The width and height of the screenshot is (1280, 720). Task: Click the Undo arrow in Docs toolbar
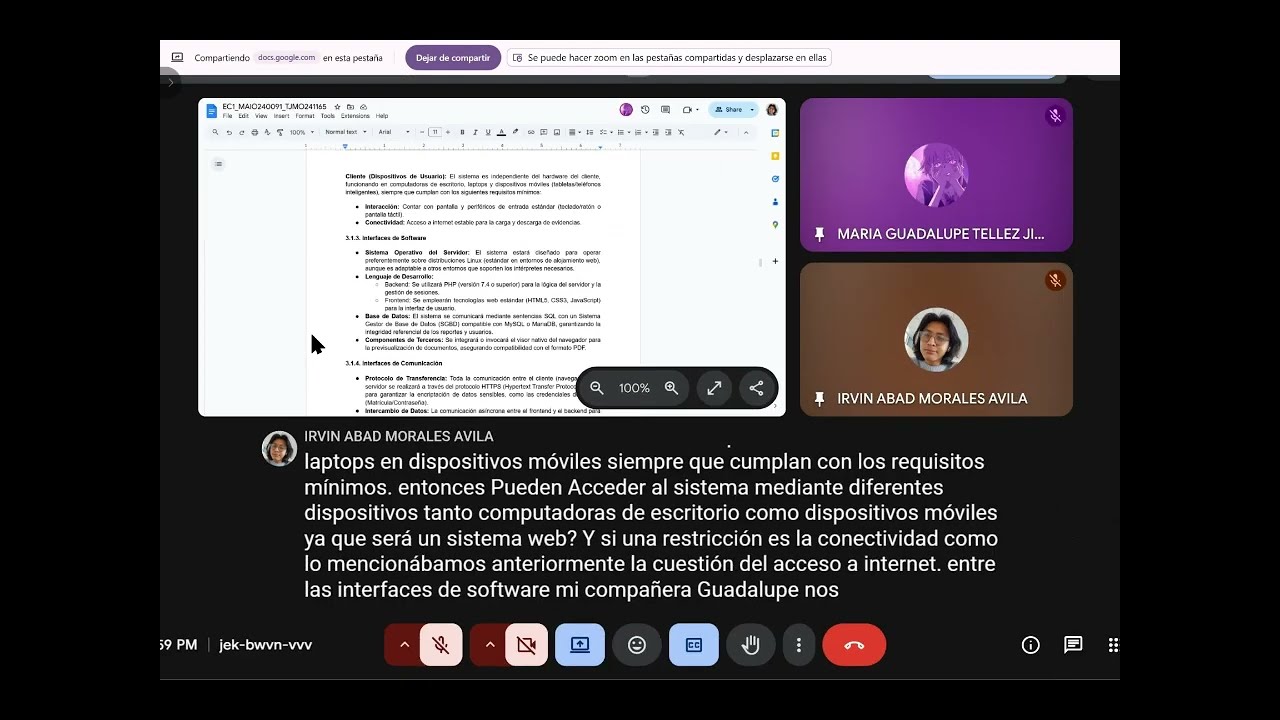(x=229, y=132)
